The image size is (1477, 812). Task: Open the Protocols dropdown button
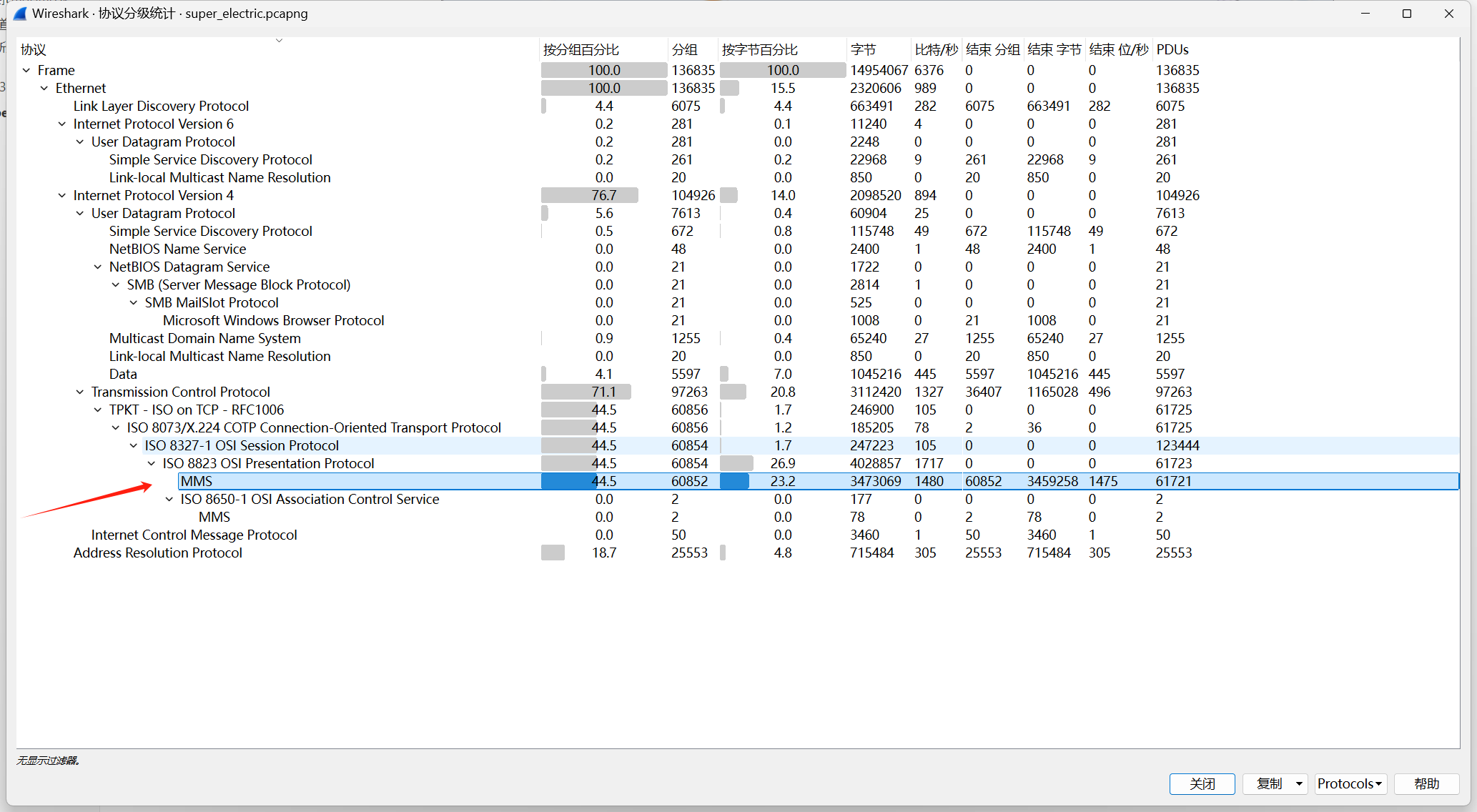(1350, 783)
